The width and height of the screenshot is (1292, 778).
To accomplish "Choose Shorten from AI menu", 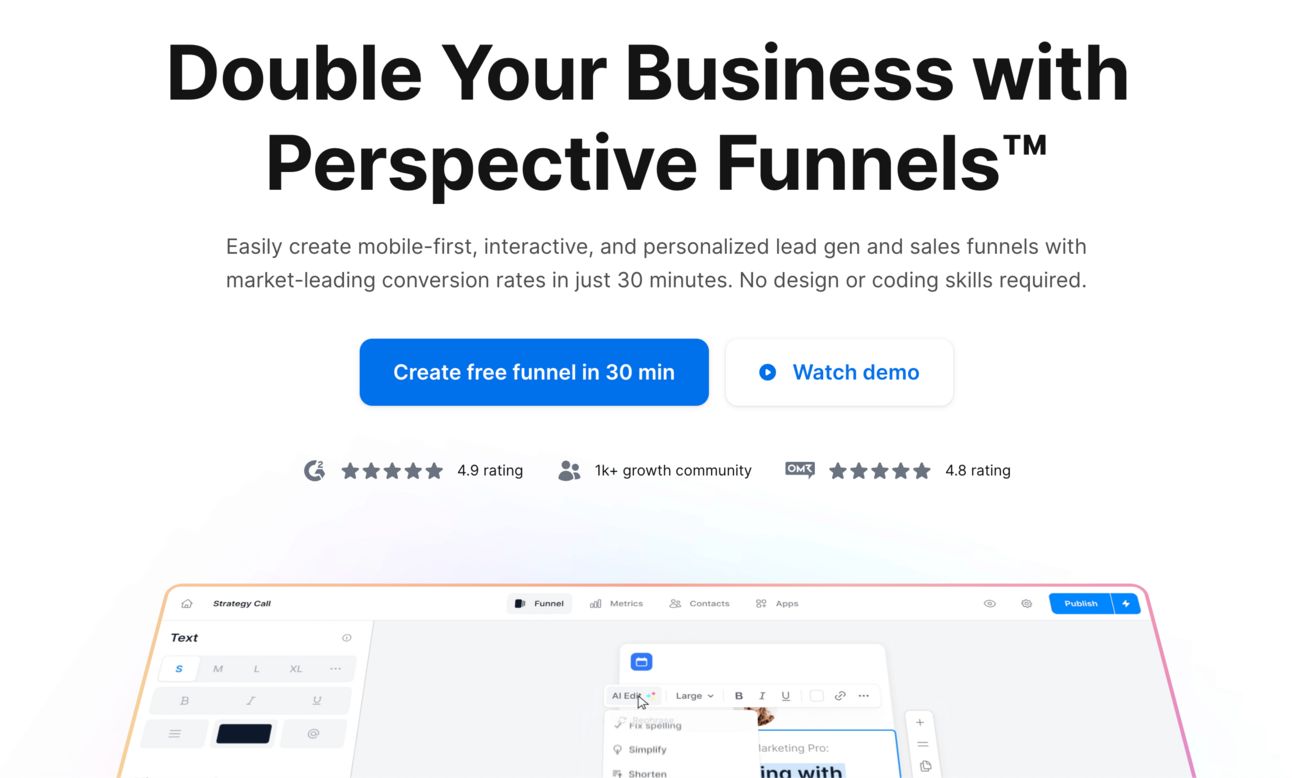I will pos(640,773).
